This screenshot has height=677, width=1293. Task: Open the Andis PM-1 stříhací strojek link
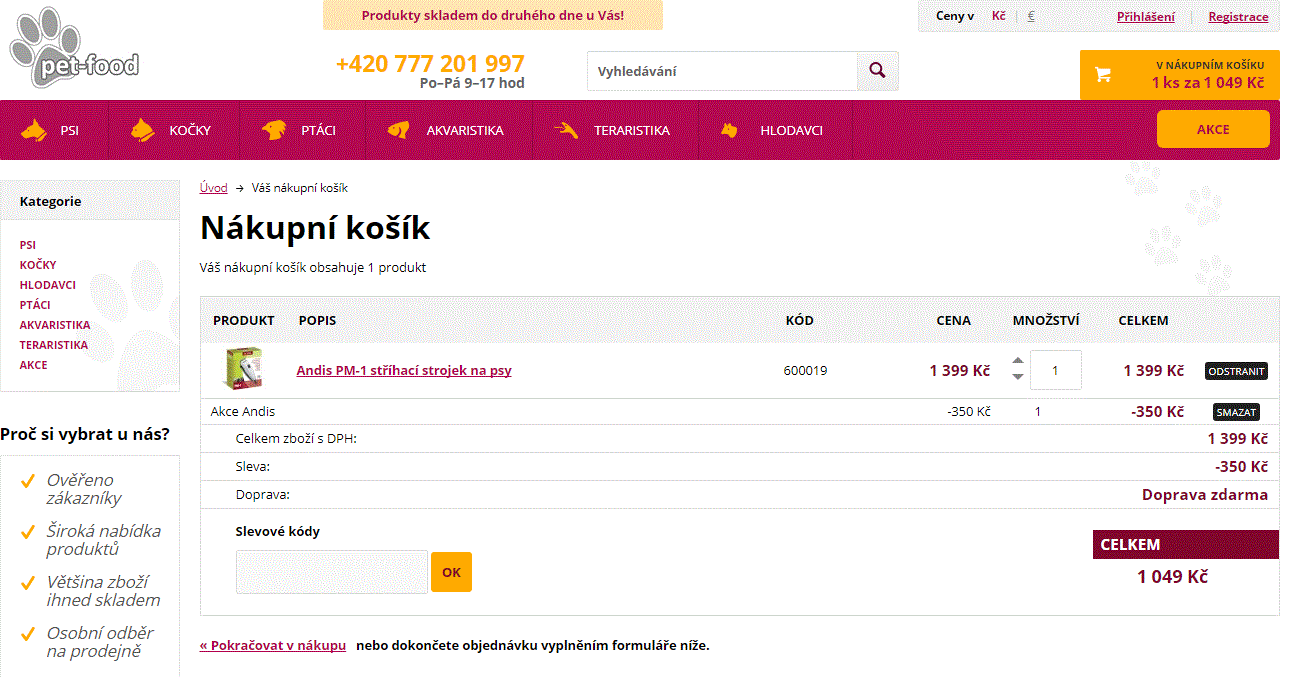coord(404,370)
